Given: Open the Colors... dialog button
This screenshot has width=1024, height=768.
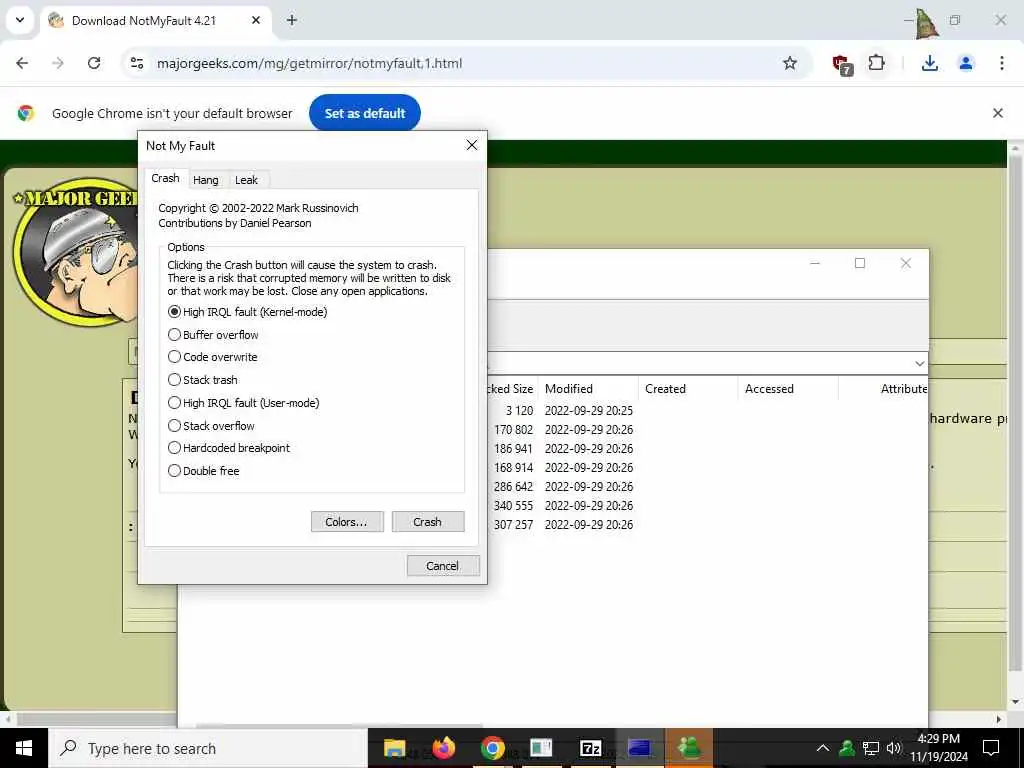Looking at the screenshot, I should pos(347,522).
